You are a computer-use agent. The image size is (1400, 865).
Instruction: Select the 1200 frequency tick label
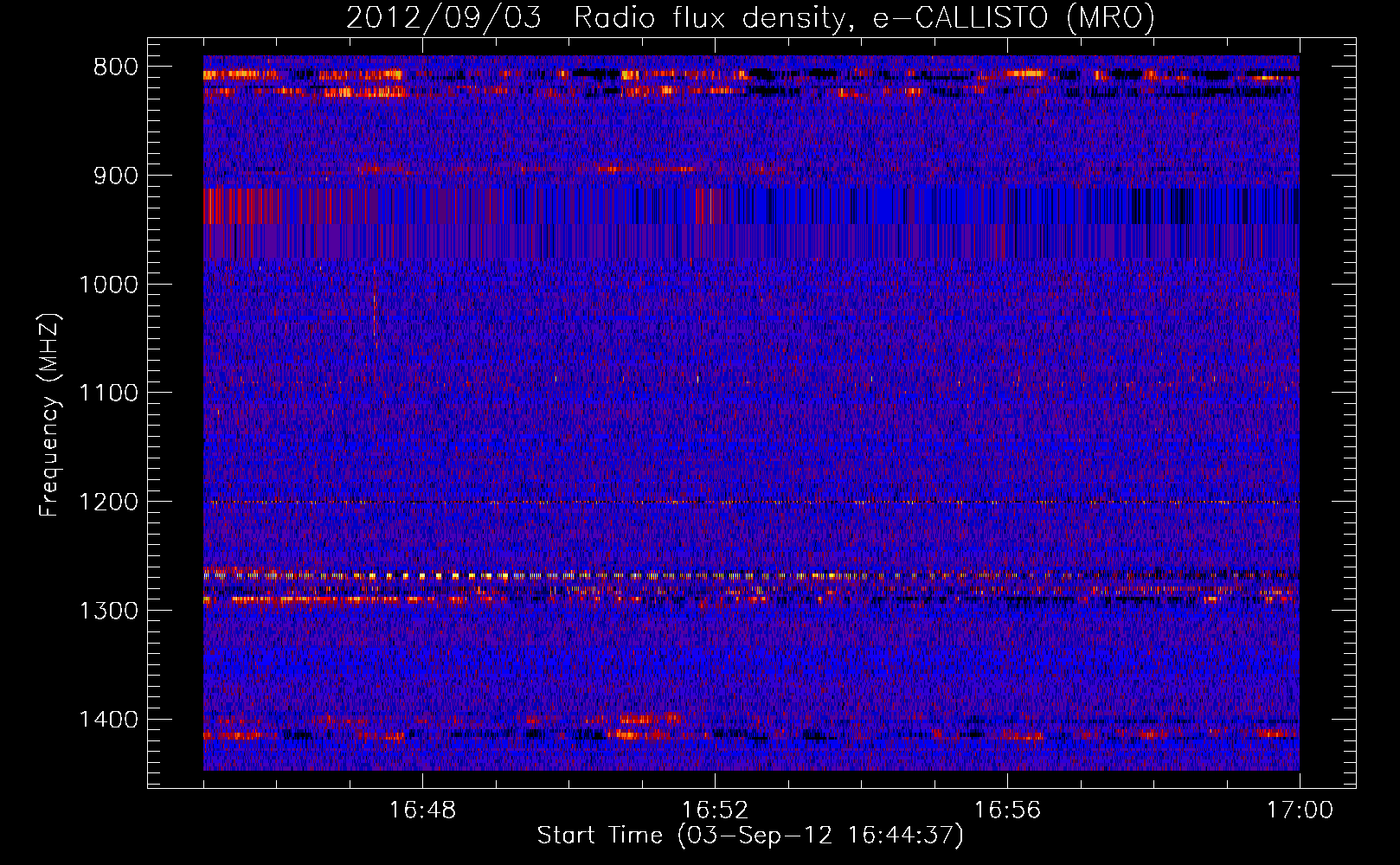109,503
